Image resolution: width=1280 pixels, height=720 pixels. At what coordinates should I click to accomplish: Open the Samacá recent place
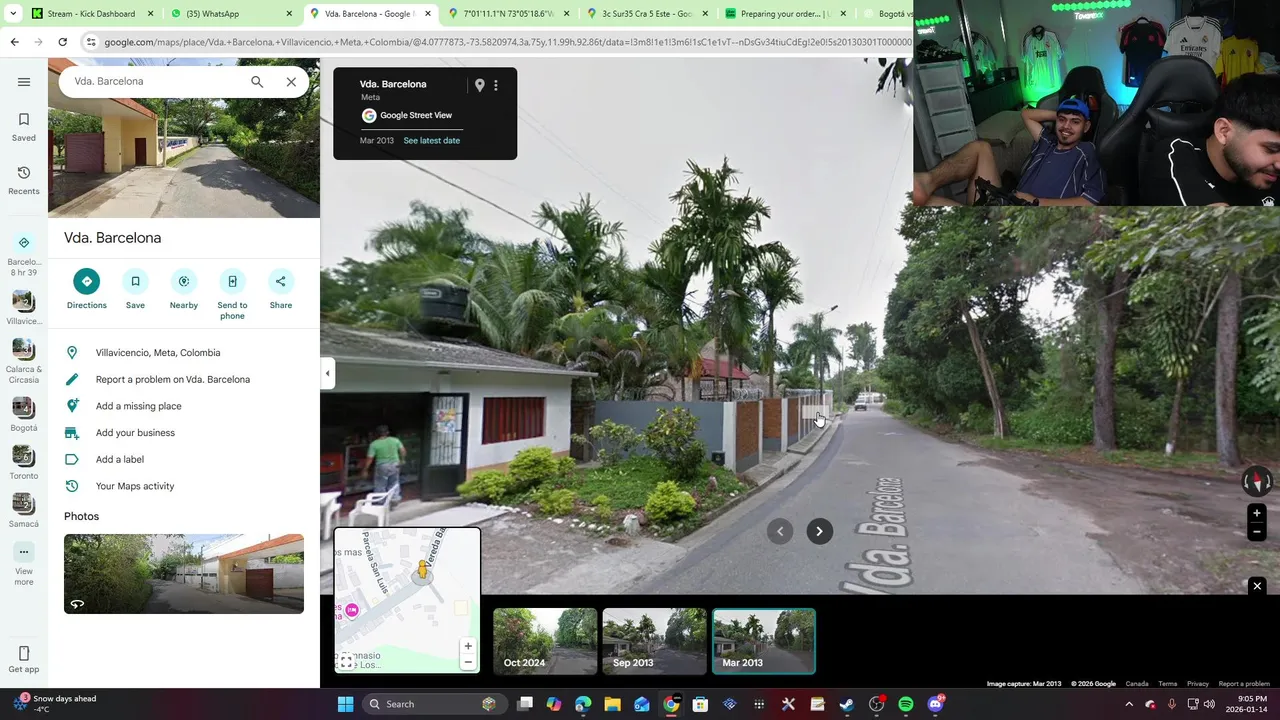click(x=24, y=511)
